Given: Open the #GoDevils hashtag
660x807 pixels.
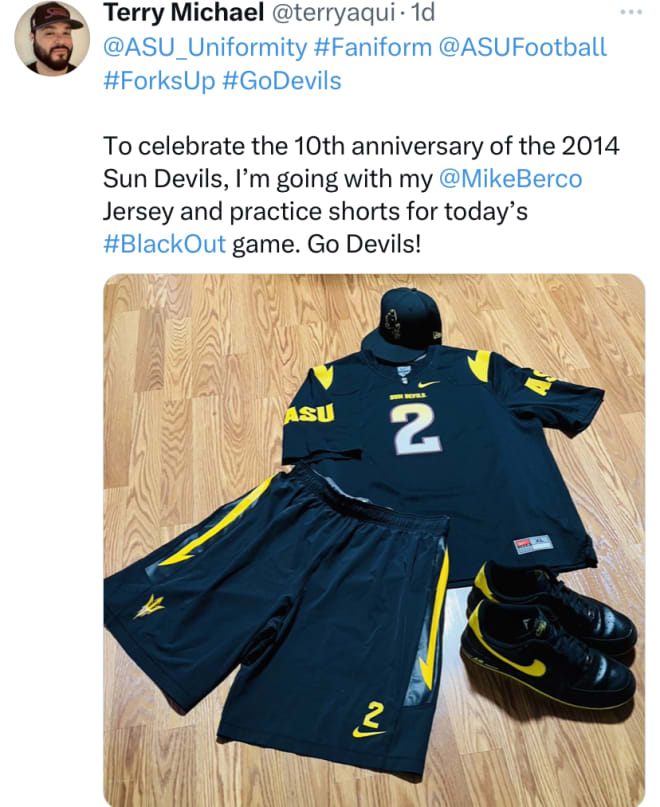Looking at the screenshot, I should pyautogui.click(x=282, y=81).
